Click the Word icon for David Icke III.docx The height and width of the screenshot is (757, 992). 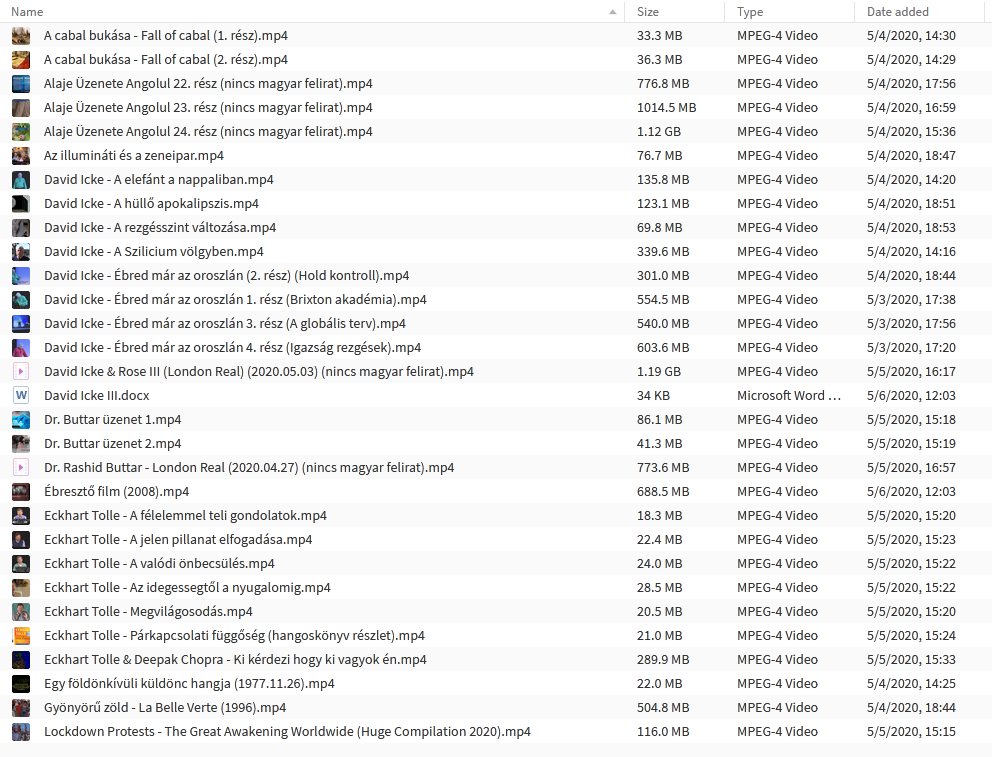21,395
